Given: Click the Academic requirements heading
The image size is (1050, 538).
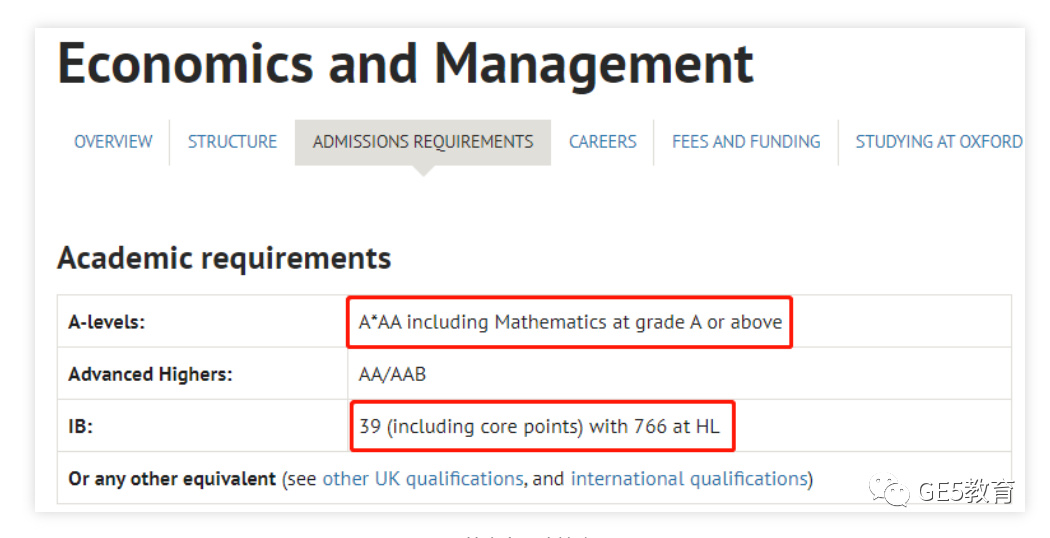Looking at the screenshot, I should (224, 258).
